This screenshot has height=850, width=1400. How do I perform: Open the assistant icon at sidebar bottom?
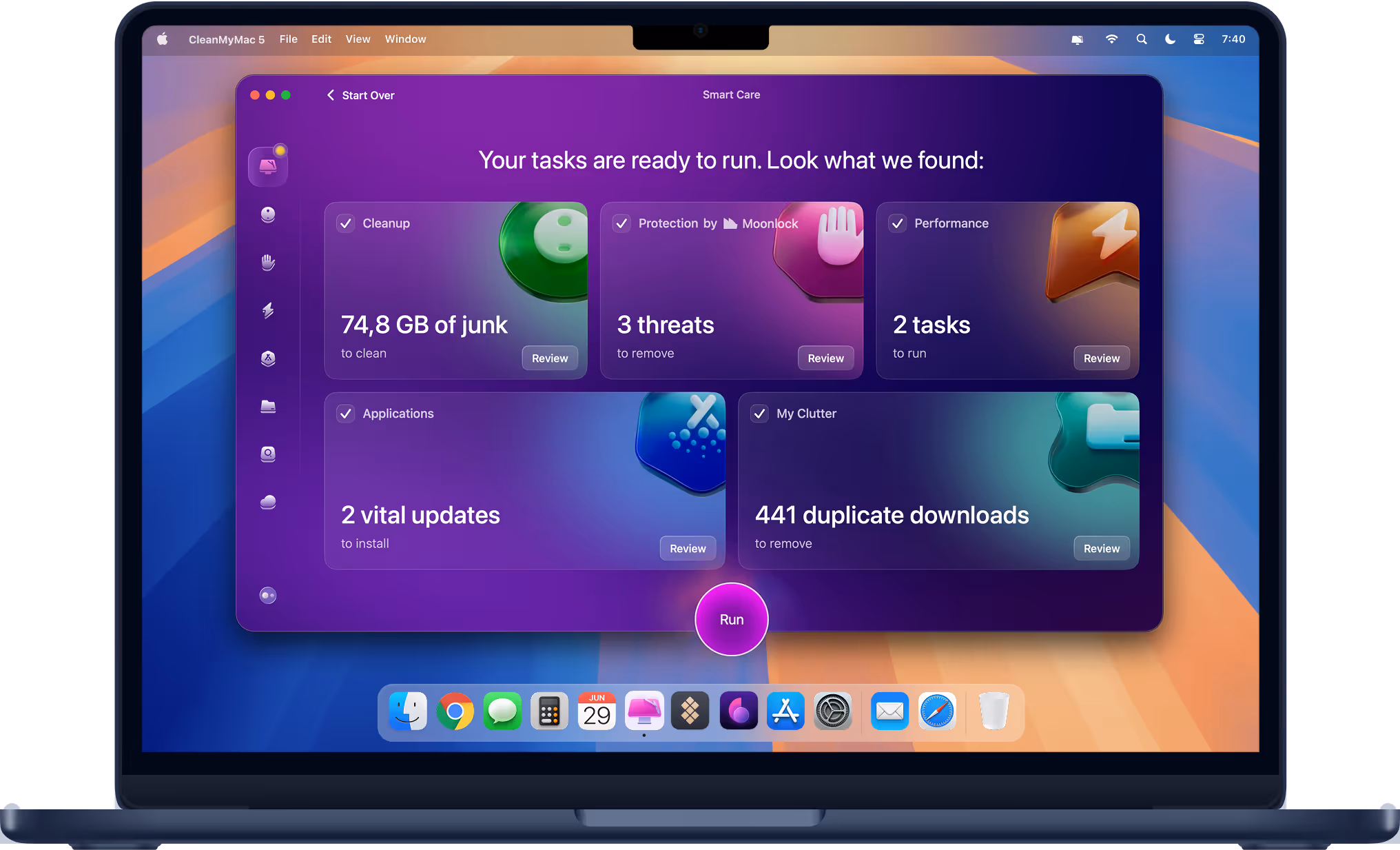pos(268,596)
